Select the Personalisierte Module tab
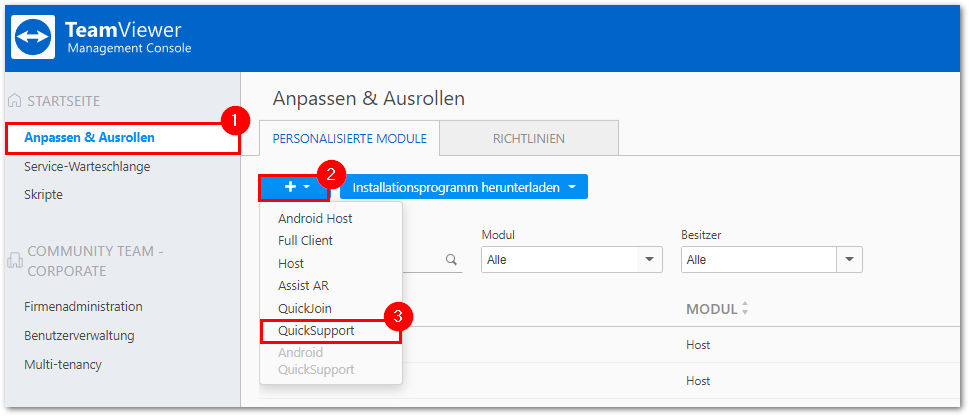This screenshot has height=416, width=969. (350, 138)
